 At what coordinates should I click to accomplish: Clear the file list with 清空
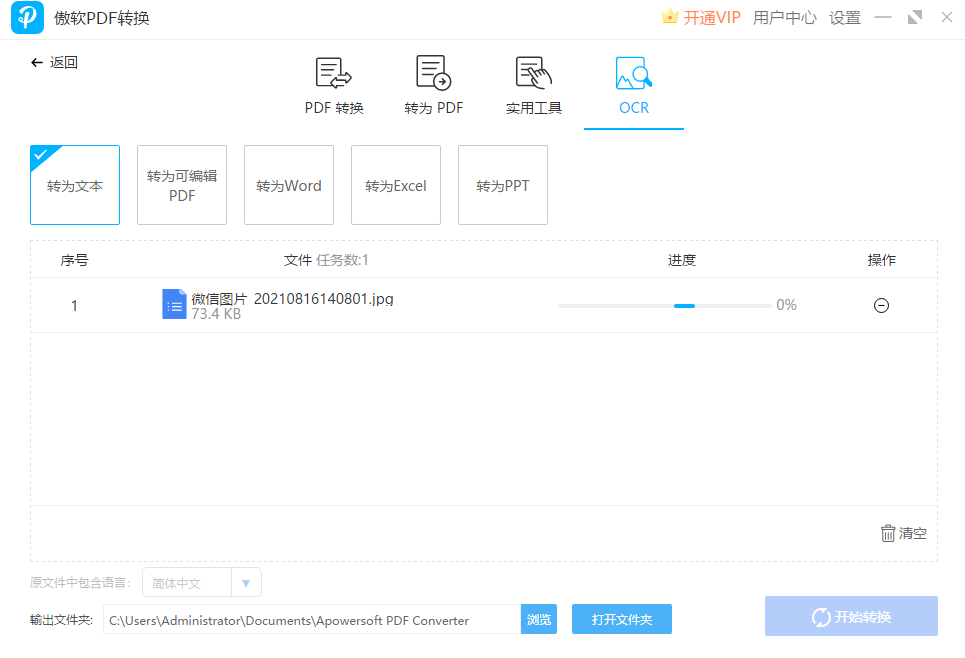pos(903,533)
